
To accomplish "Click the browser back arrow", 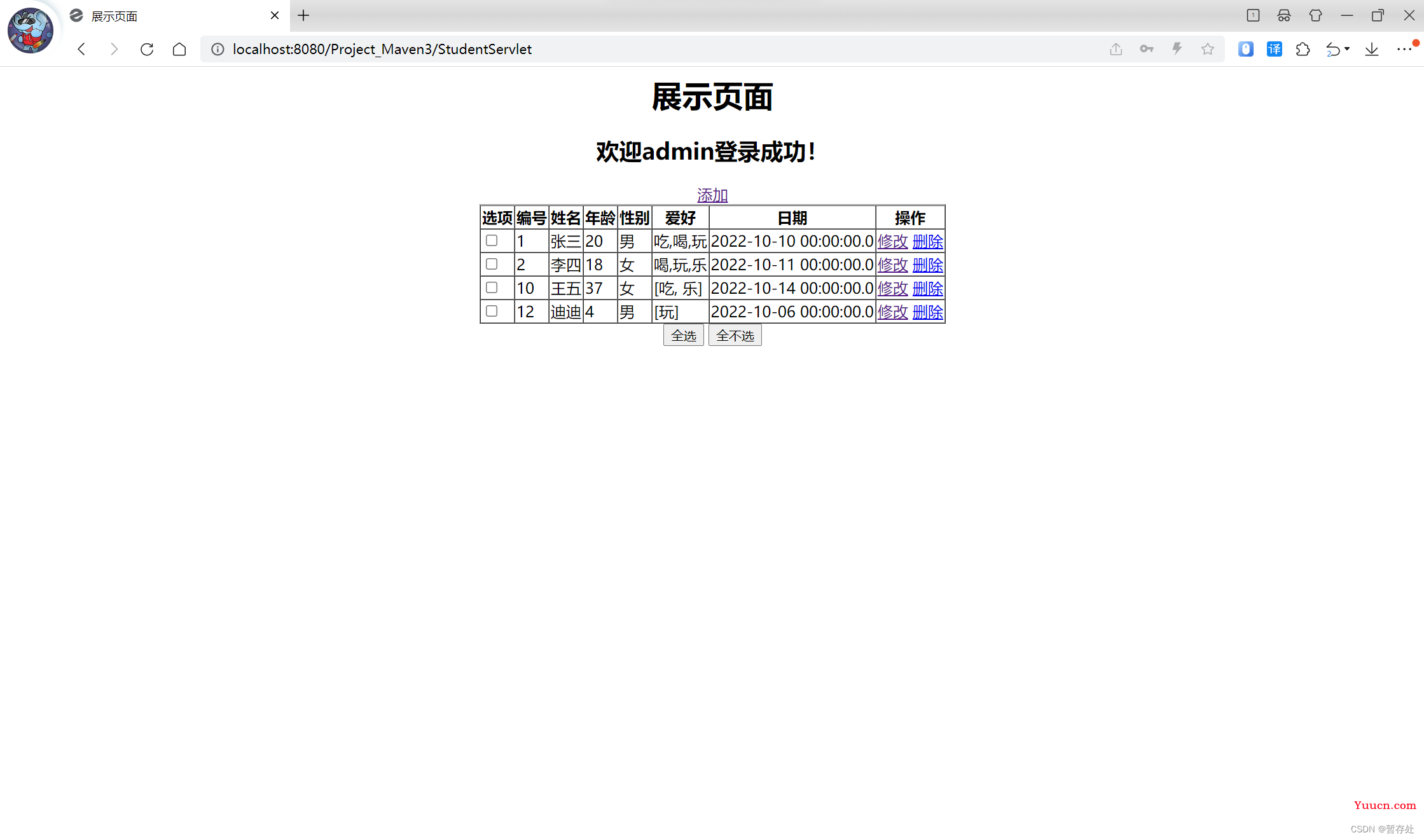I will click(81, 49).
